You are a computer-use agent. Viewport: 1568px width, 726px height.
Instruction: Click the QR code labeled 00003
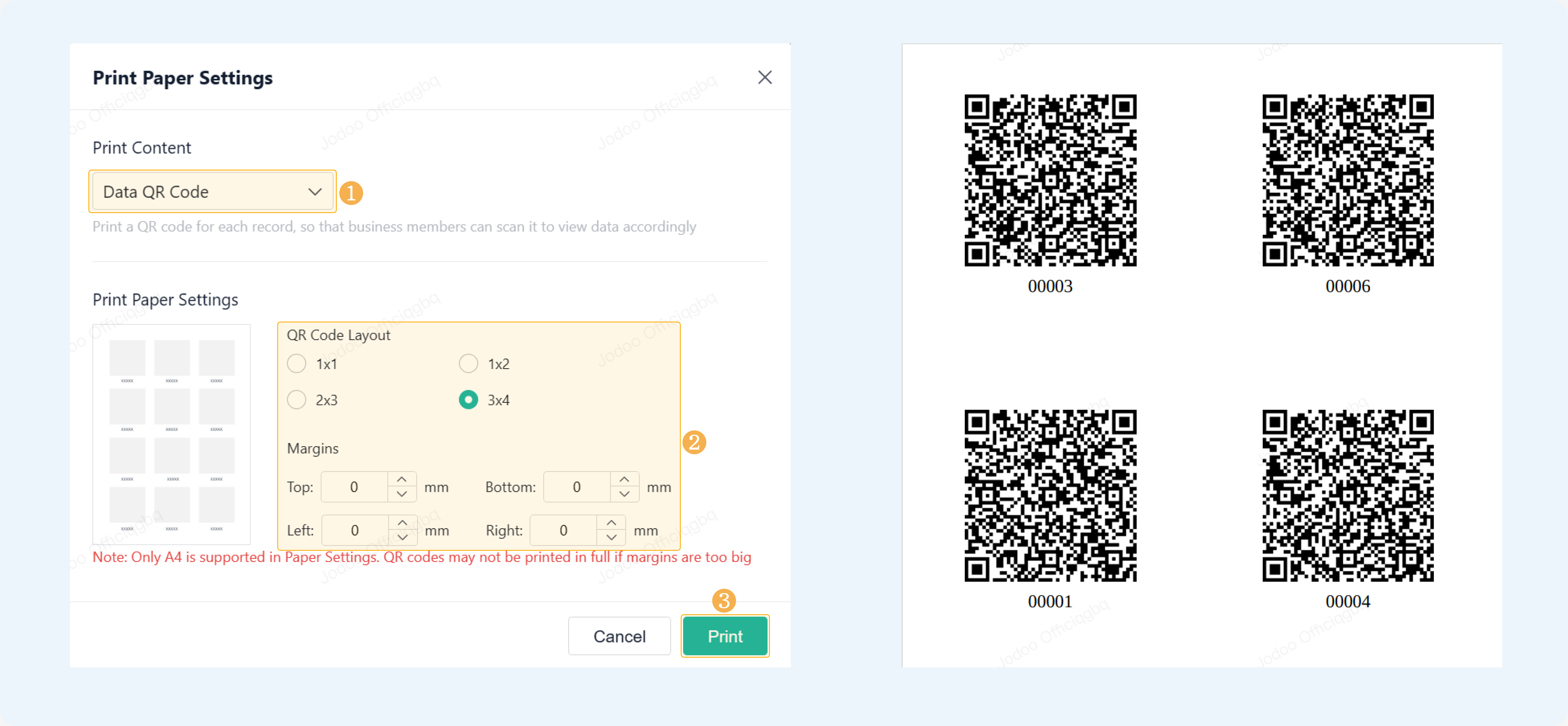1050,180
